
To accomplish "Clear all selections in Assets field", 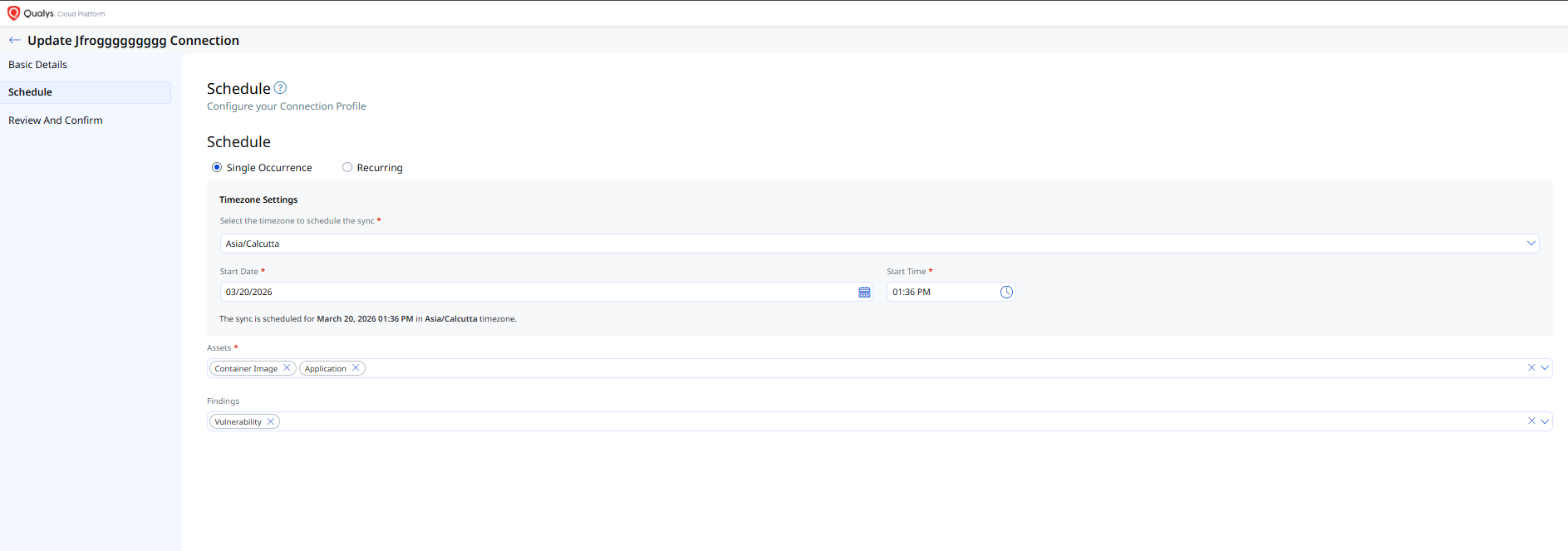I will pos(1531,367).
